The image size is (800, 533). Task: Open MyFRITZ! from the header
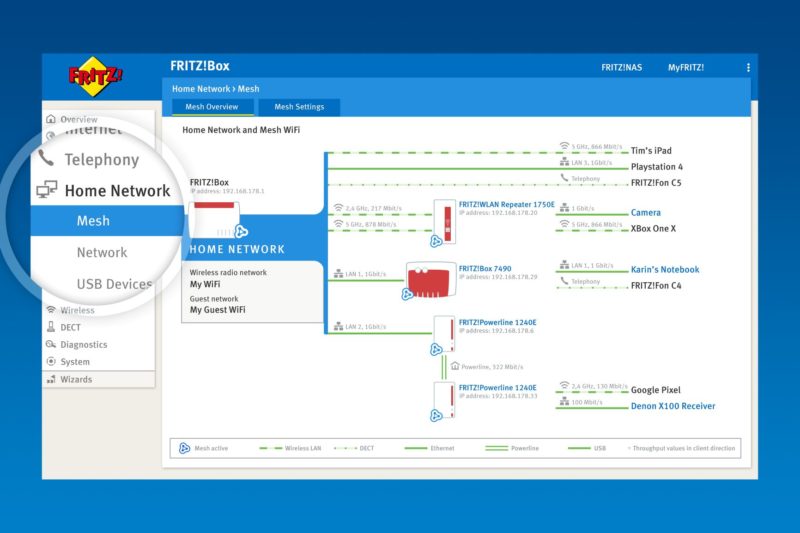pos(686,68)
